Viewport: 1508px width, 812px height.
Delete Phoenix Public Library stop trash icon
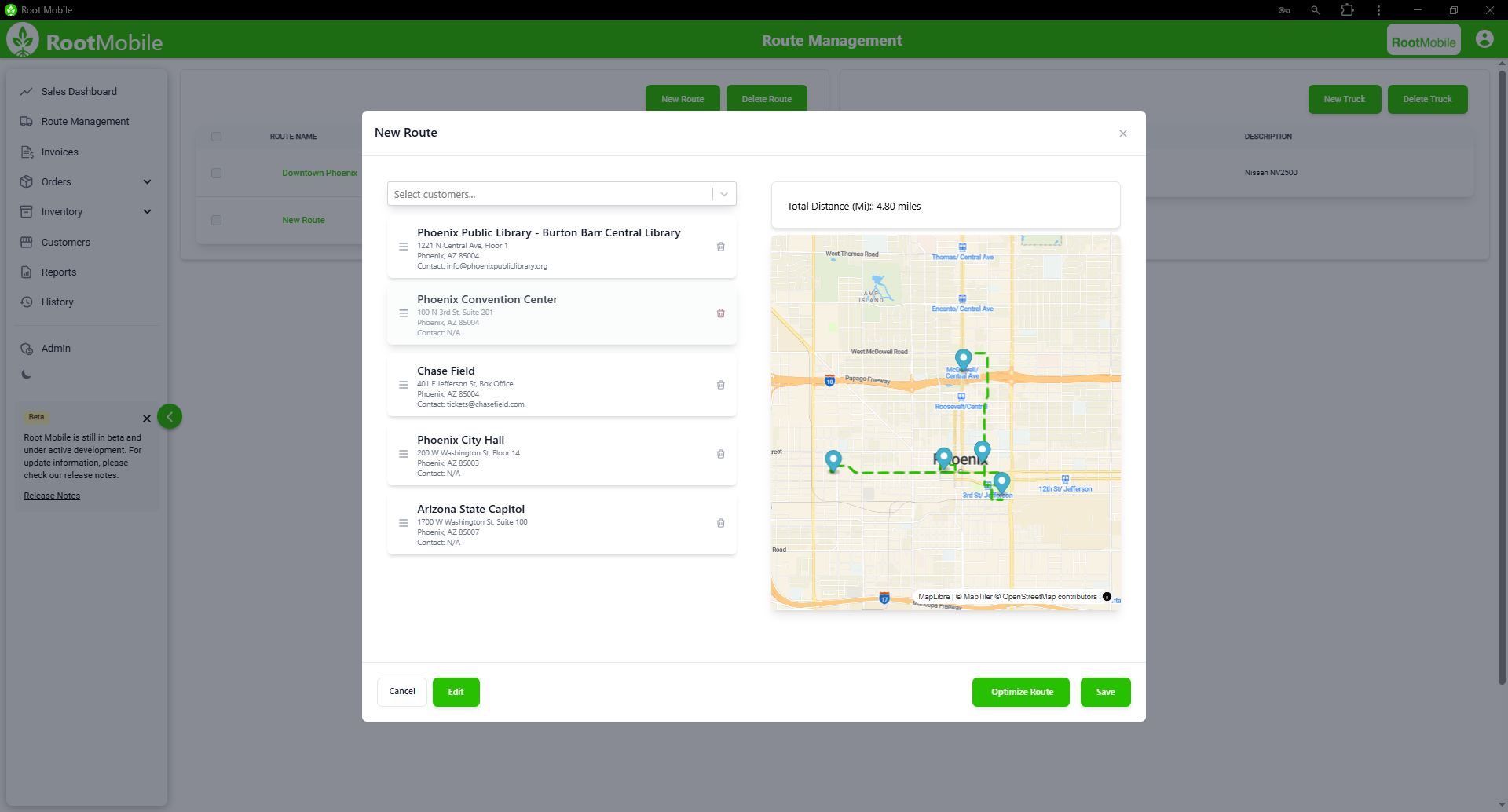[x=720, y=247]
